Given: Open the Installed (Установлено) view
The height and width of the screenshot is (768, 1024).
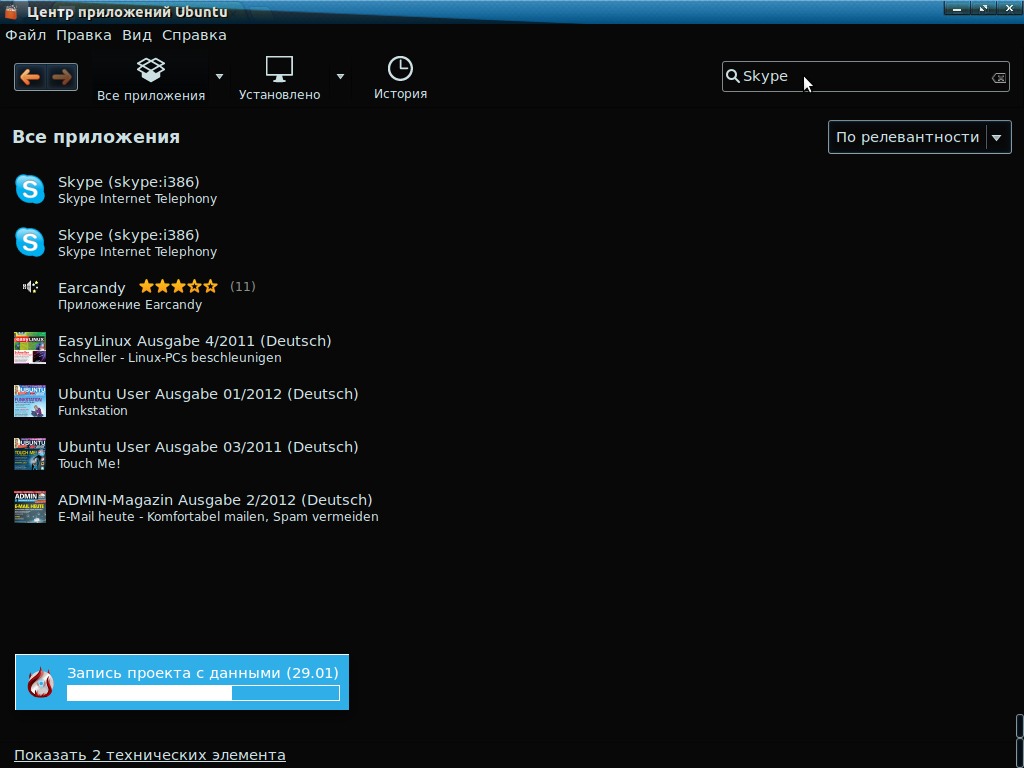Looking at the screenshot, I should click(279, 78).
